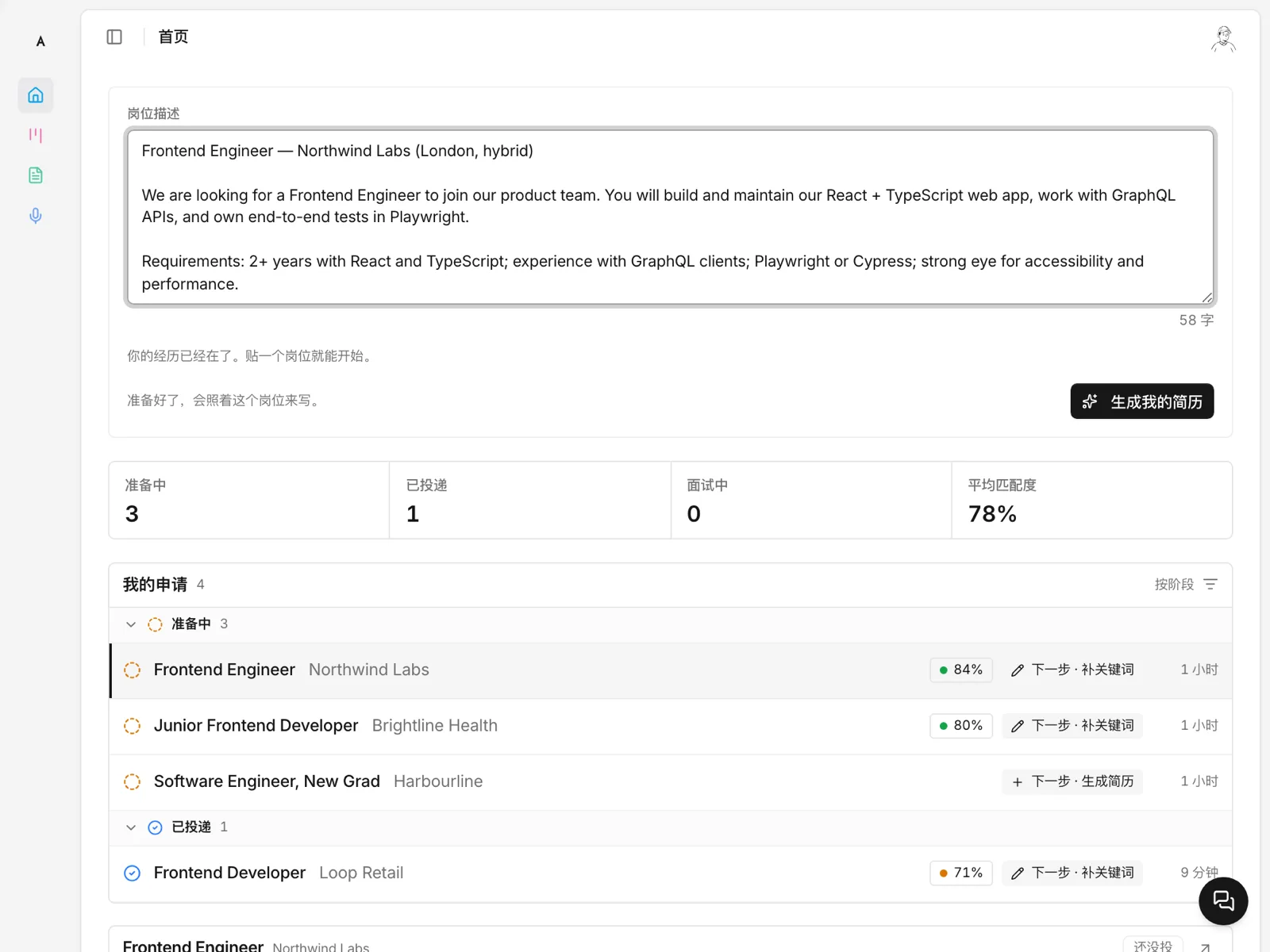1270x952 pixels.
Task: Open external arrow icon on bottom card
Action: (1205, 946)
